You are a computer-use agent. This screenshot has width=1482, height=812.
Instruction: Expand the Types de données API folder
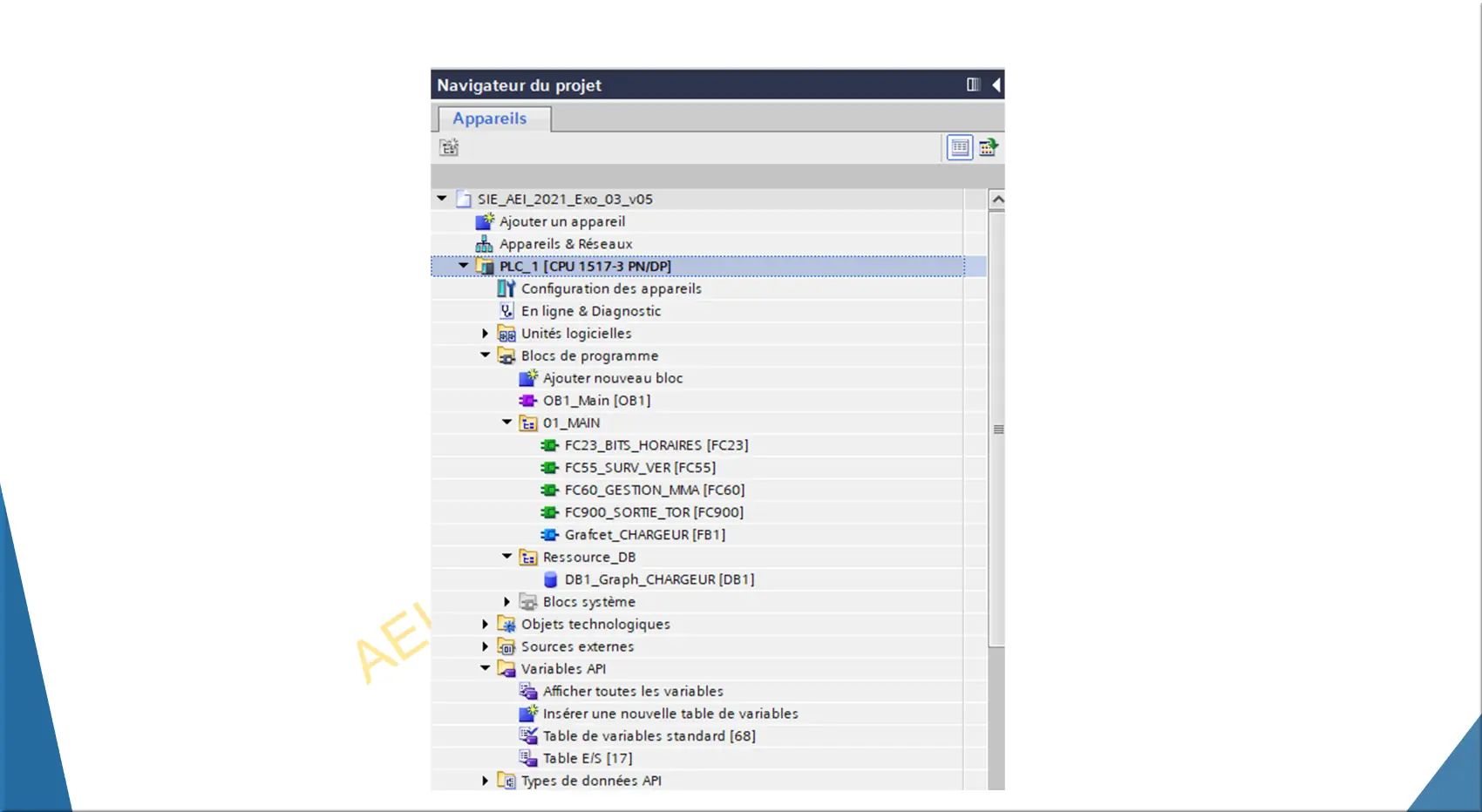[x=486, y=781]
